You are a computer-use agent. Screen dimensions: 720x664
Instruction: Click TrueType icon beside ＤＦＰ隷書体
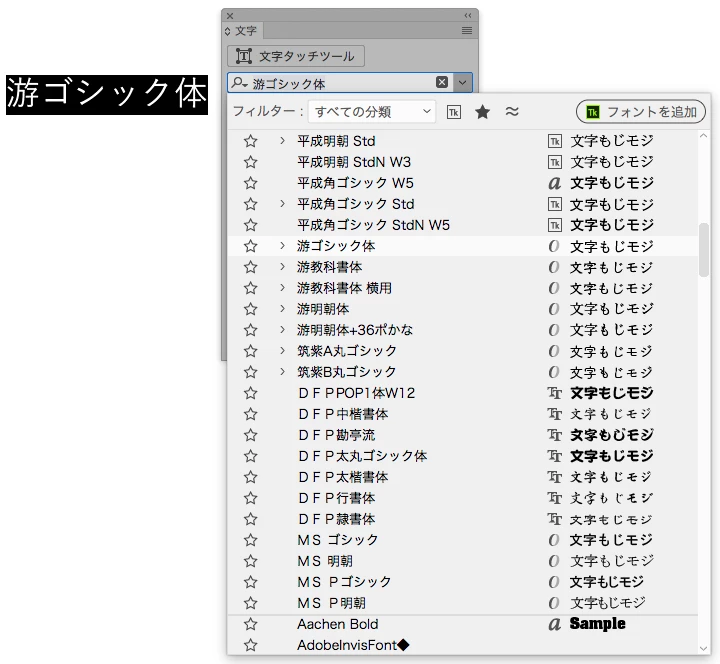click(x=555, y=519)
